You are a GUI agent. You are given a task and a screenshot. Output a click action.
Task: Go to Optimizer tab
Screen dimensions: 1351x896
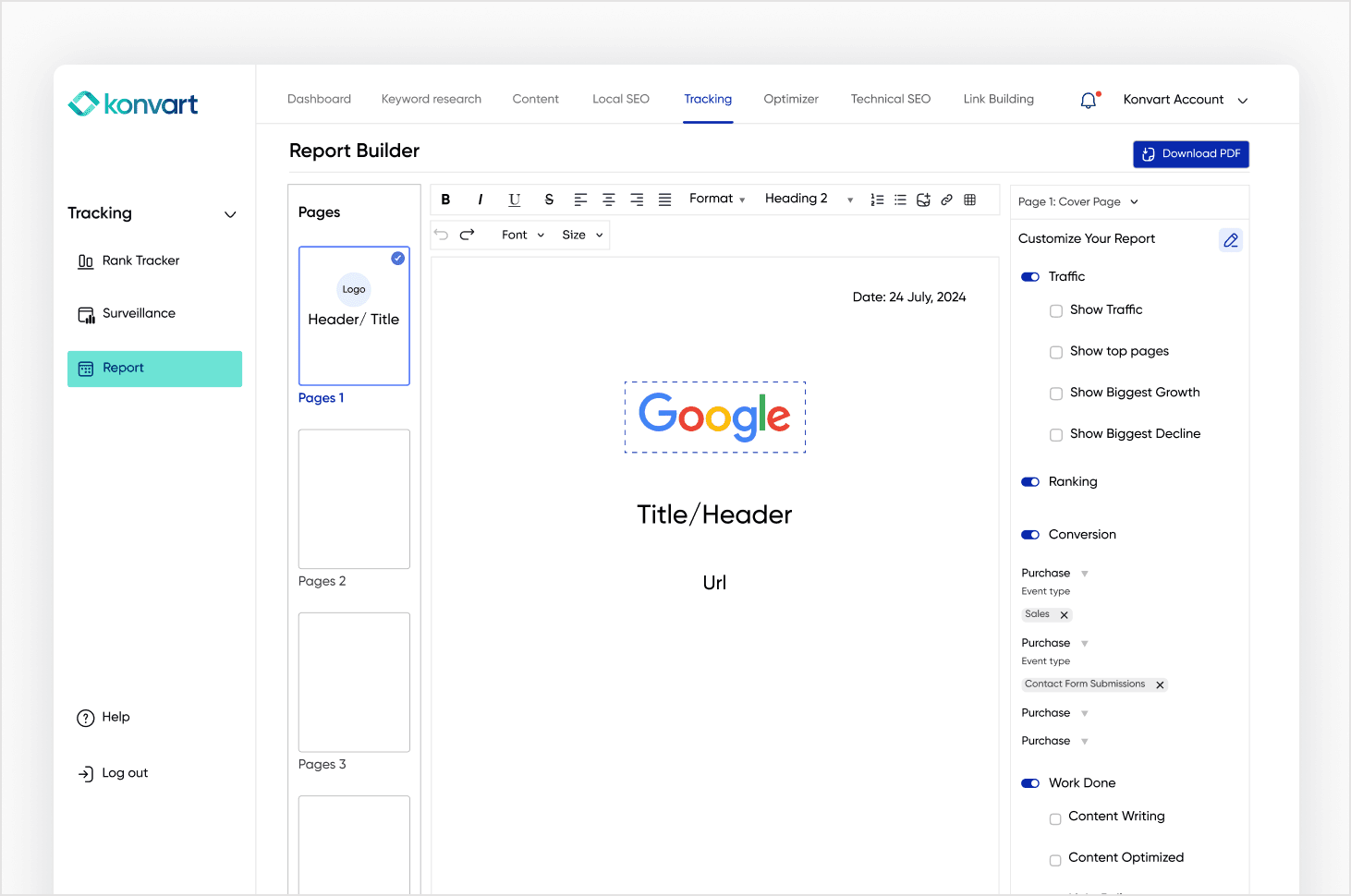pos(791,99)
